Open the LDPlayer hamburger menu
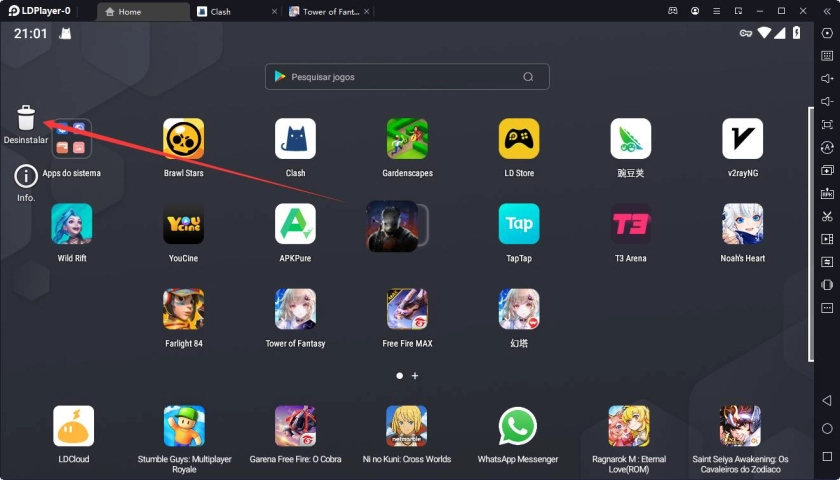 point(717,11)
